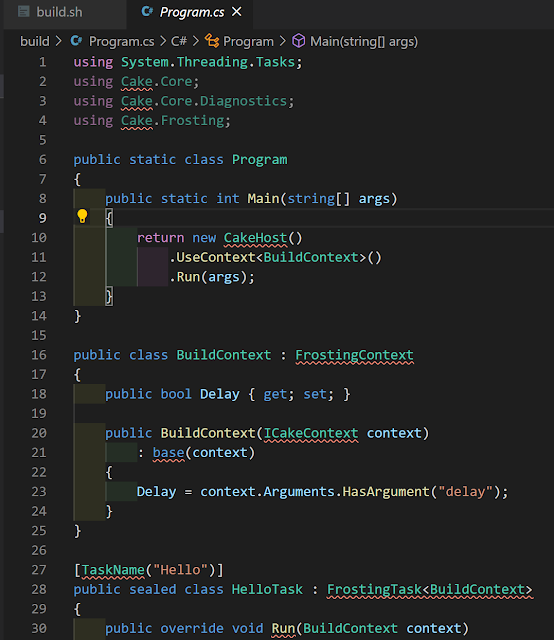Click line number 27 in the gutter

click(39, 569)
